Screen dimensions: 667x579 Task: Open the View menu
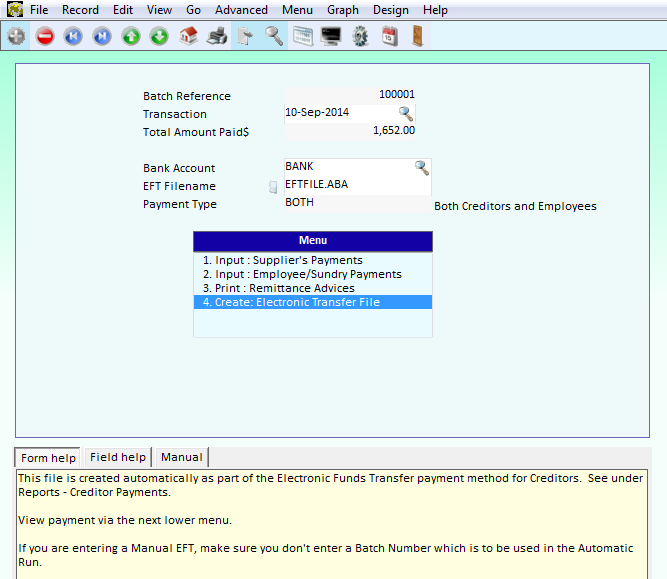[x=160, y=10]
